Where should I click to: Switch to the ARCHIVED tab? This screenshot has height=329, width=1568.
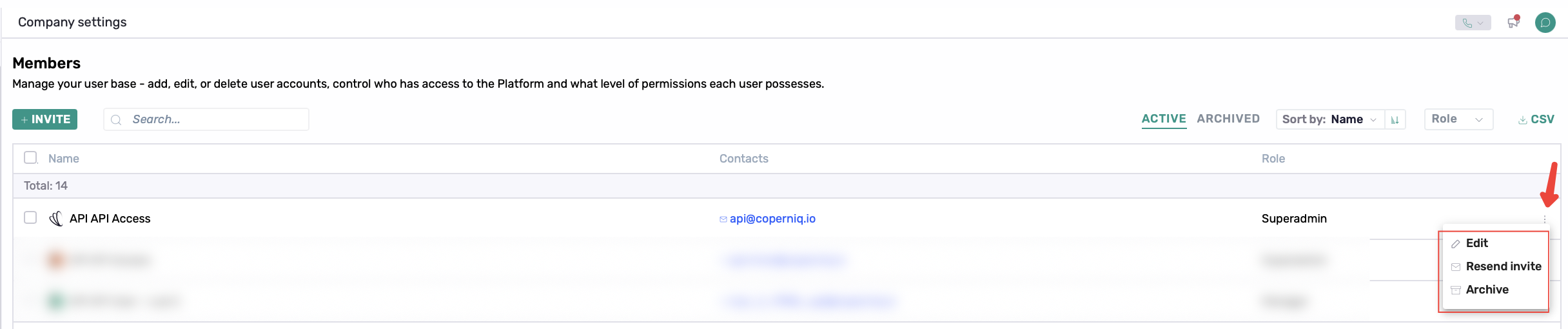pyautogui.click(x=1228, y=119)
